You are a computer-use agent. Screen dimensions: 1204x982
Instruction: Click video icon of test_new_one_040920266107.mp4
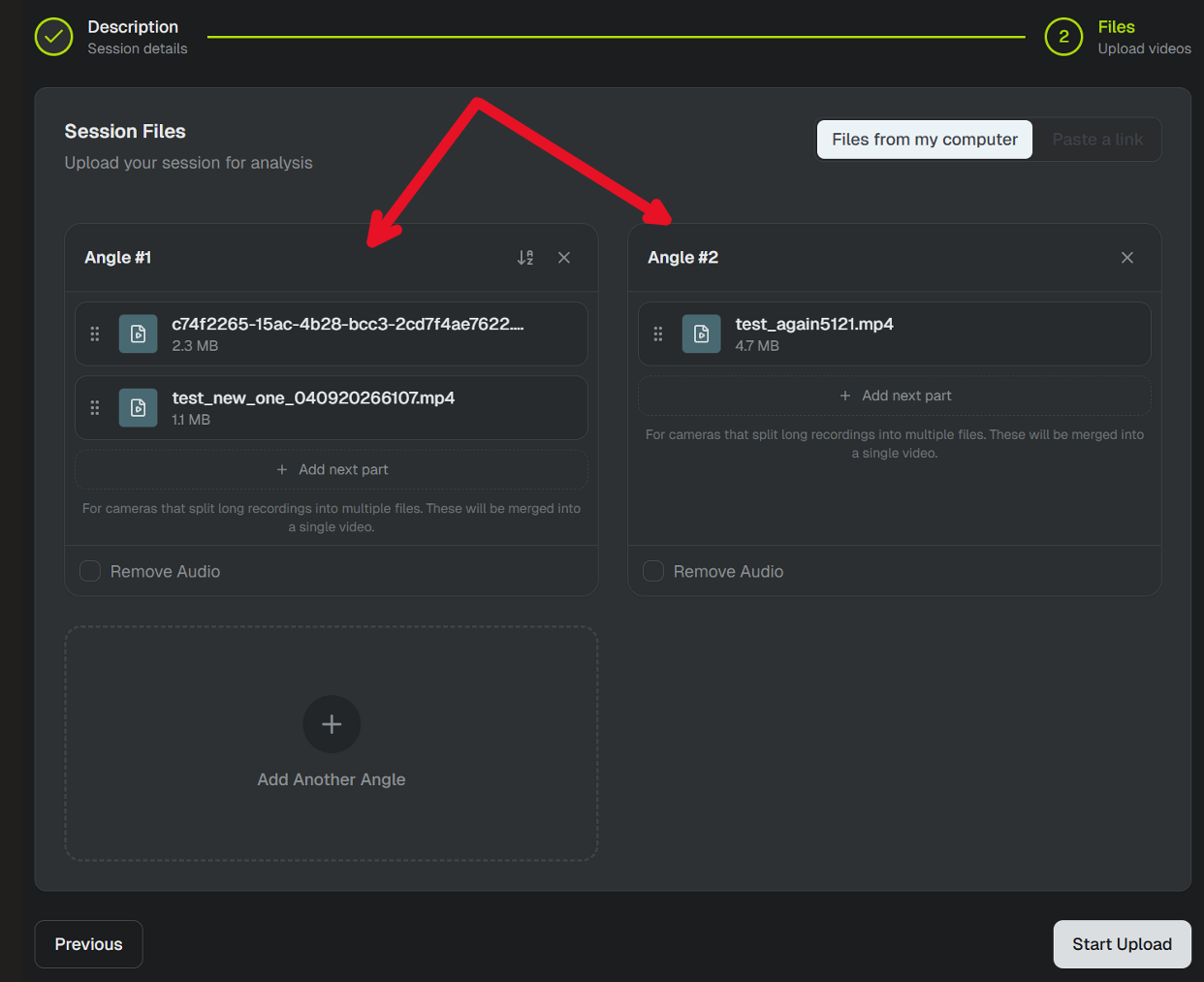pyautogui.click(x=139, y=407)
